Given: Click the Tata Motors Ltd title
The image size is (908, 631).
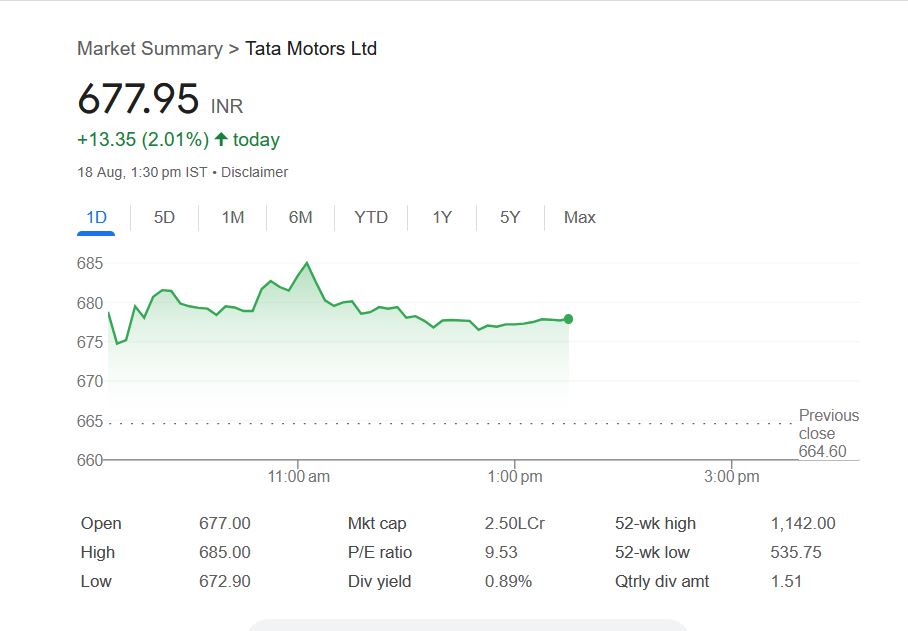Looking at the screenshot, I should (311, 48).
